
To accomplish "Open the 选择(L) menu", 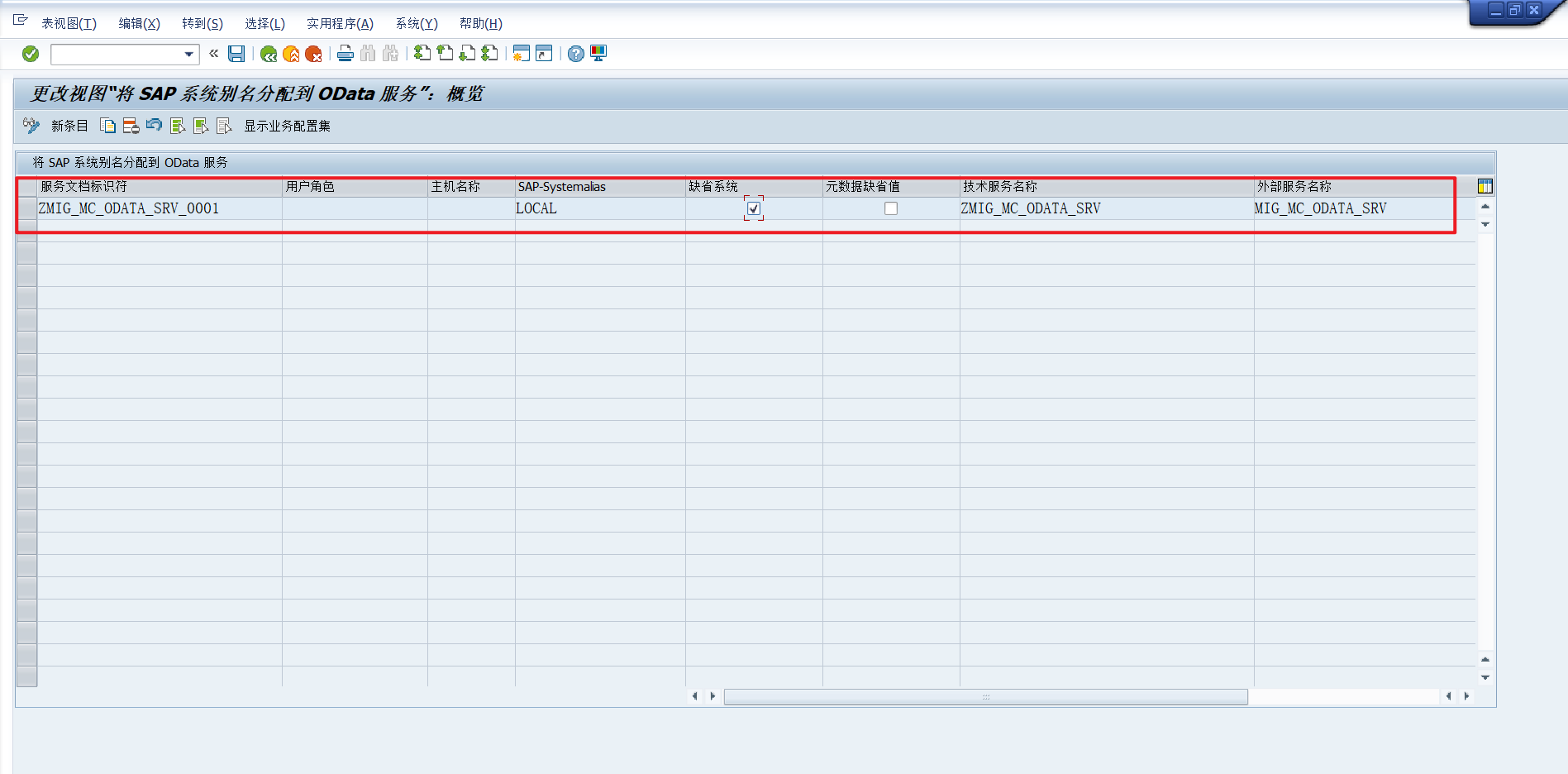I will [265, 23].
